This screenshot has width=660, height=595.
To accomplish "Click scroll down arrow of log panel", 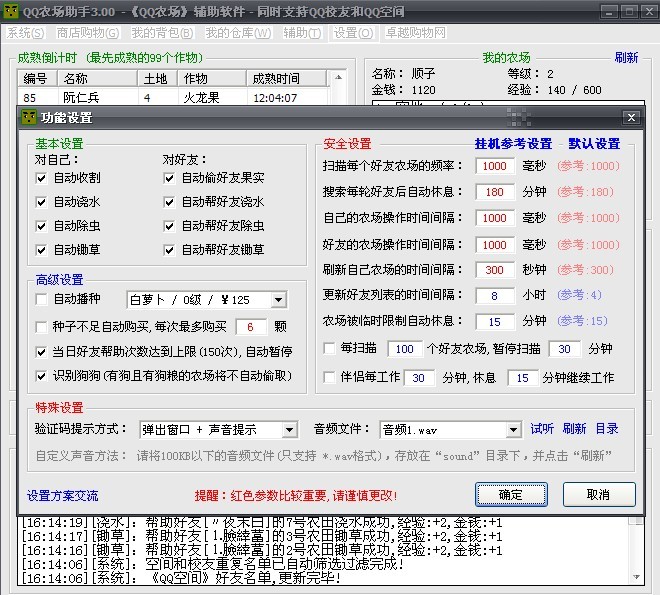I will 636,577.
